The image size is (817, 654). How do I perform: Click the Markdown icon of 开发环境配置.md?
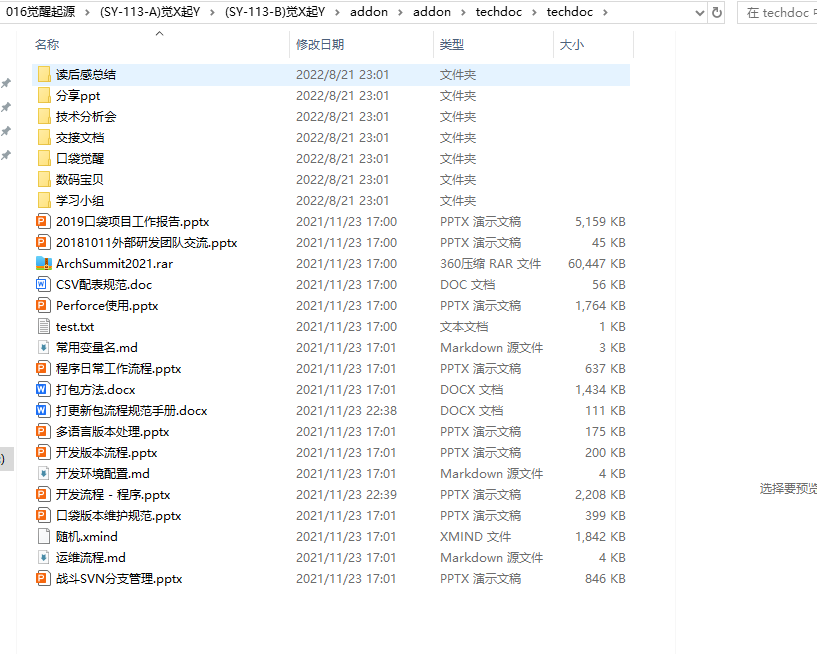tap(44, 473)
